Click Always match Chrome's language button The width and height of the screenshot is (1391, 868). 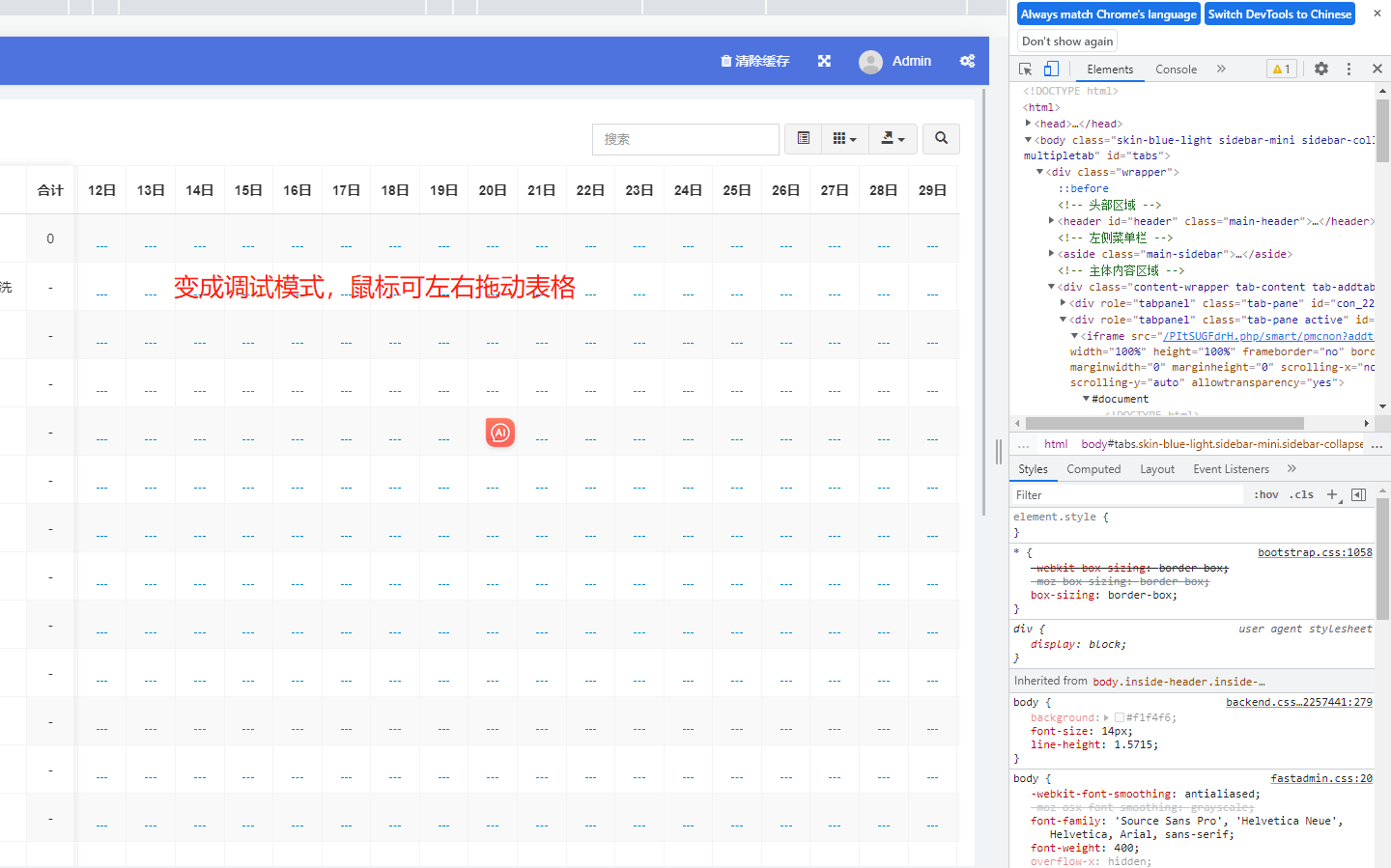(1109, 14)
